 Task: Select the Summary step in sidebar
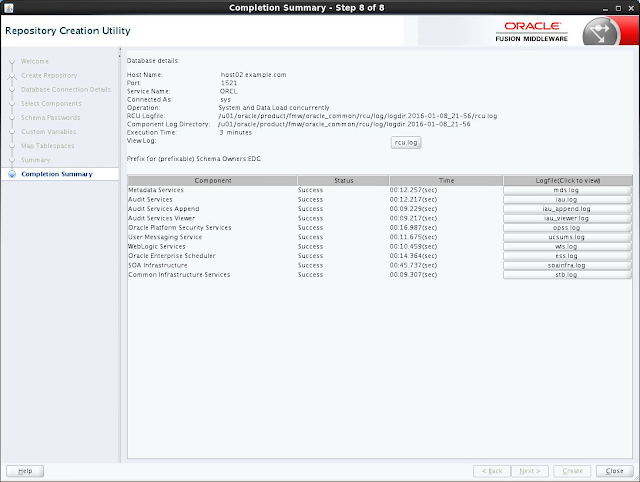pos(36,160)
